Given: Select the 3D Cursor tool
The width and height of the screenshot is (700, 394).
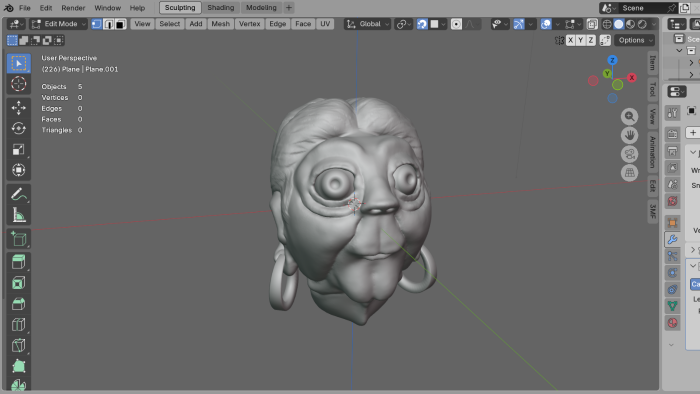Looking at the screenshot, I should 19,84.
